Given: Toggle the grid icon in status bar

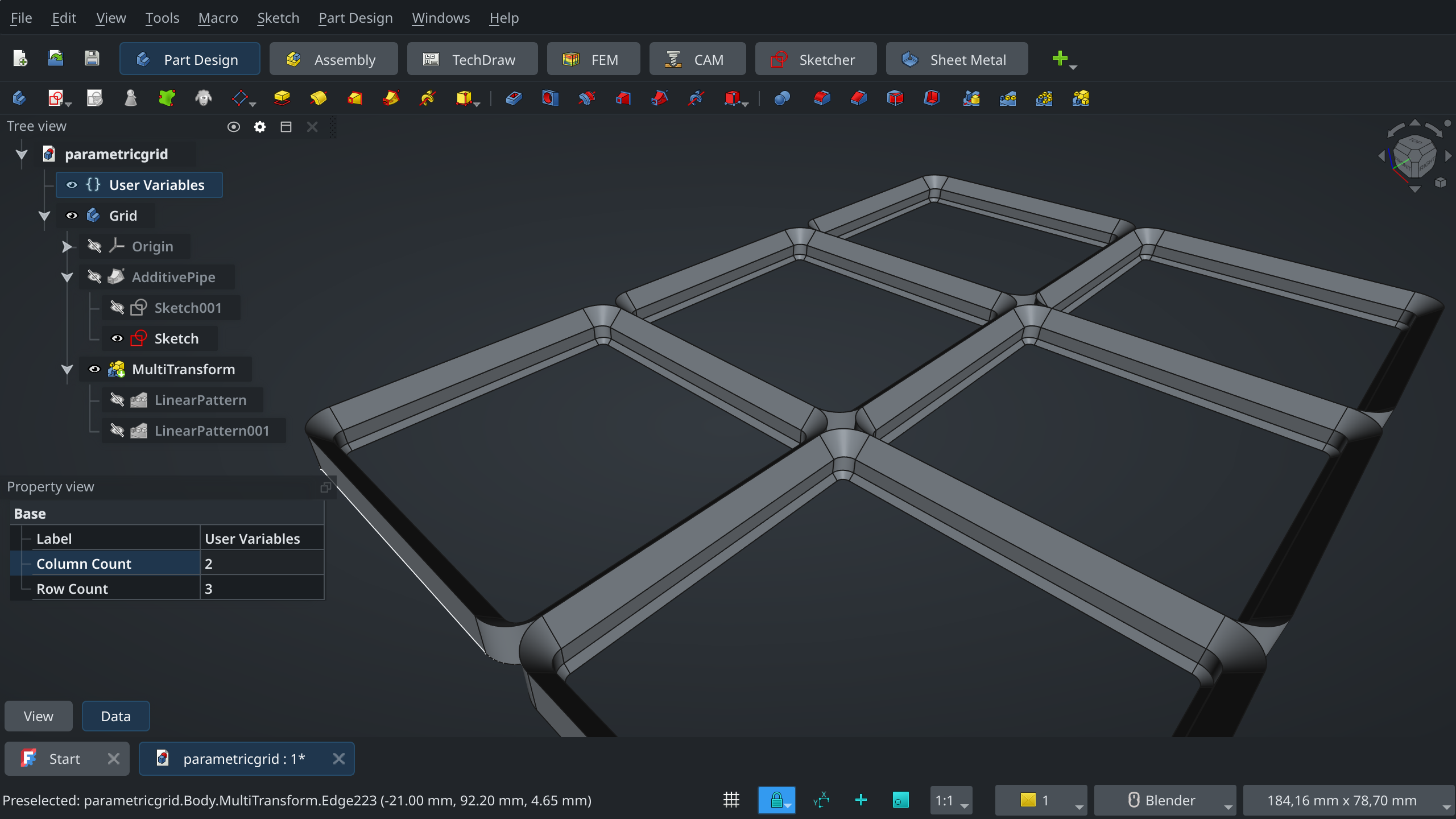Looking at the screenshot, I should pos(731,800).
